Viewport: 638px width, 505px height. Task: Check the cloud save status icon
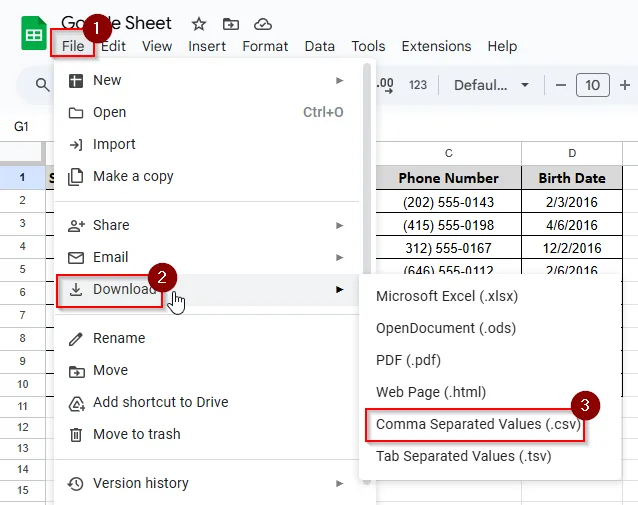pyautogui.click(x=262, y=24)
